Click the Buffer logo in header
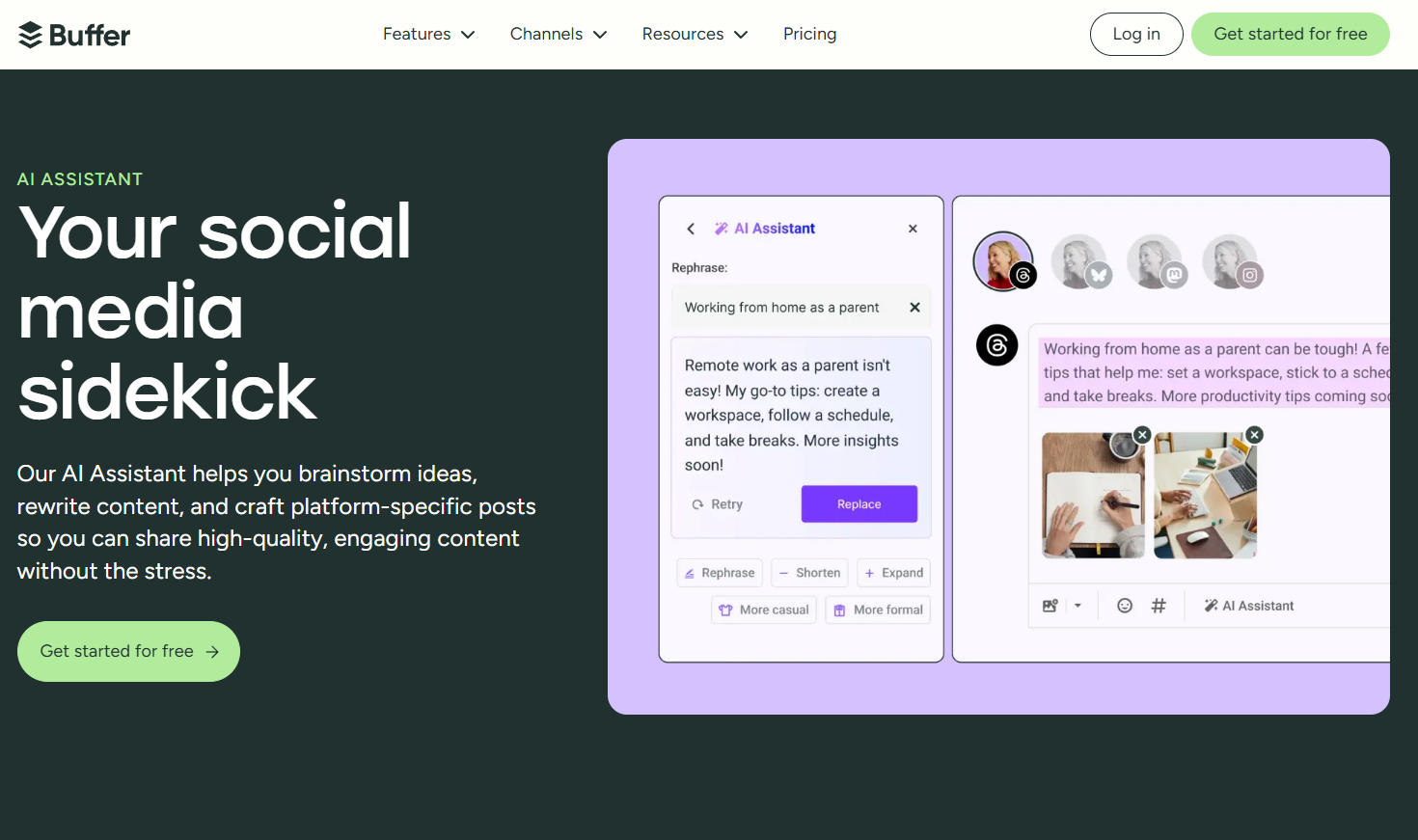This screenshot has width=1418, height=840. pos(74,35)
